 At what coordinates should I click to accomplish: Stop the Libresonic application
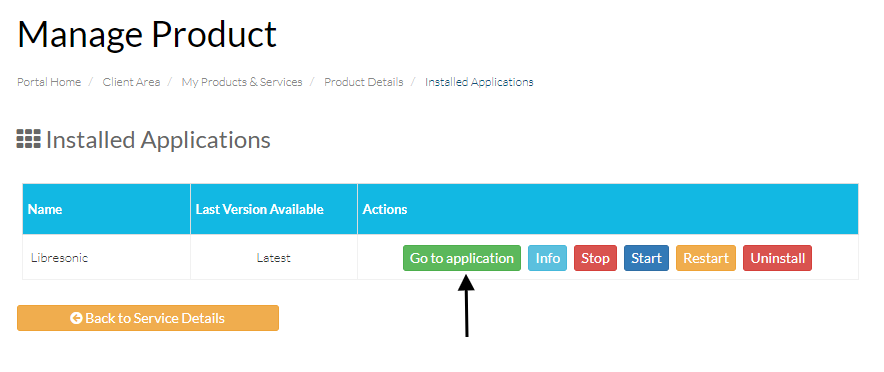pyautogui.click(x=595, y=258)
